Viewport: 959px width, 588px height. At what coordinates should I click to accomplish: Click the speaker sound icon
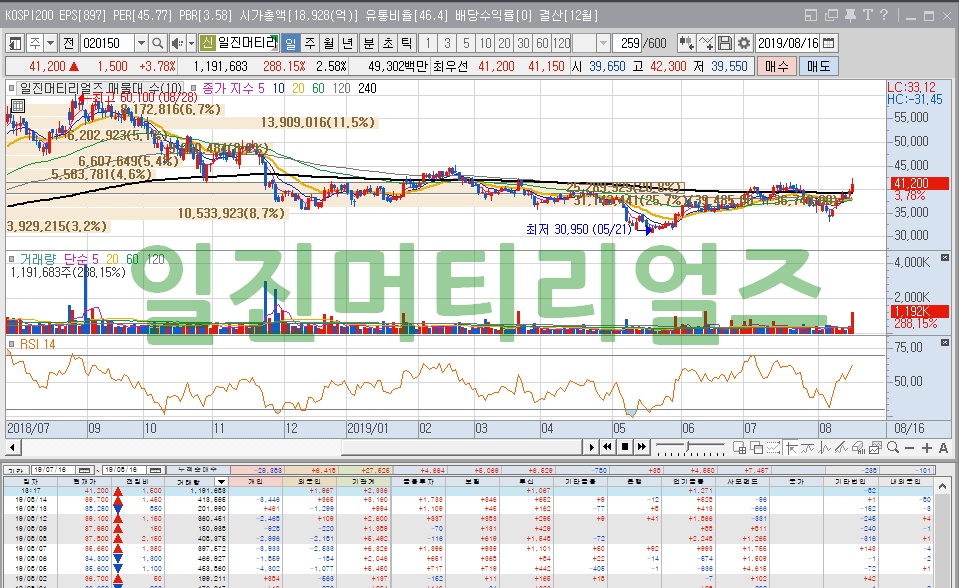[x=177, y=43]
